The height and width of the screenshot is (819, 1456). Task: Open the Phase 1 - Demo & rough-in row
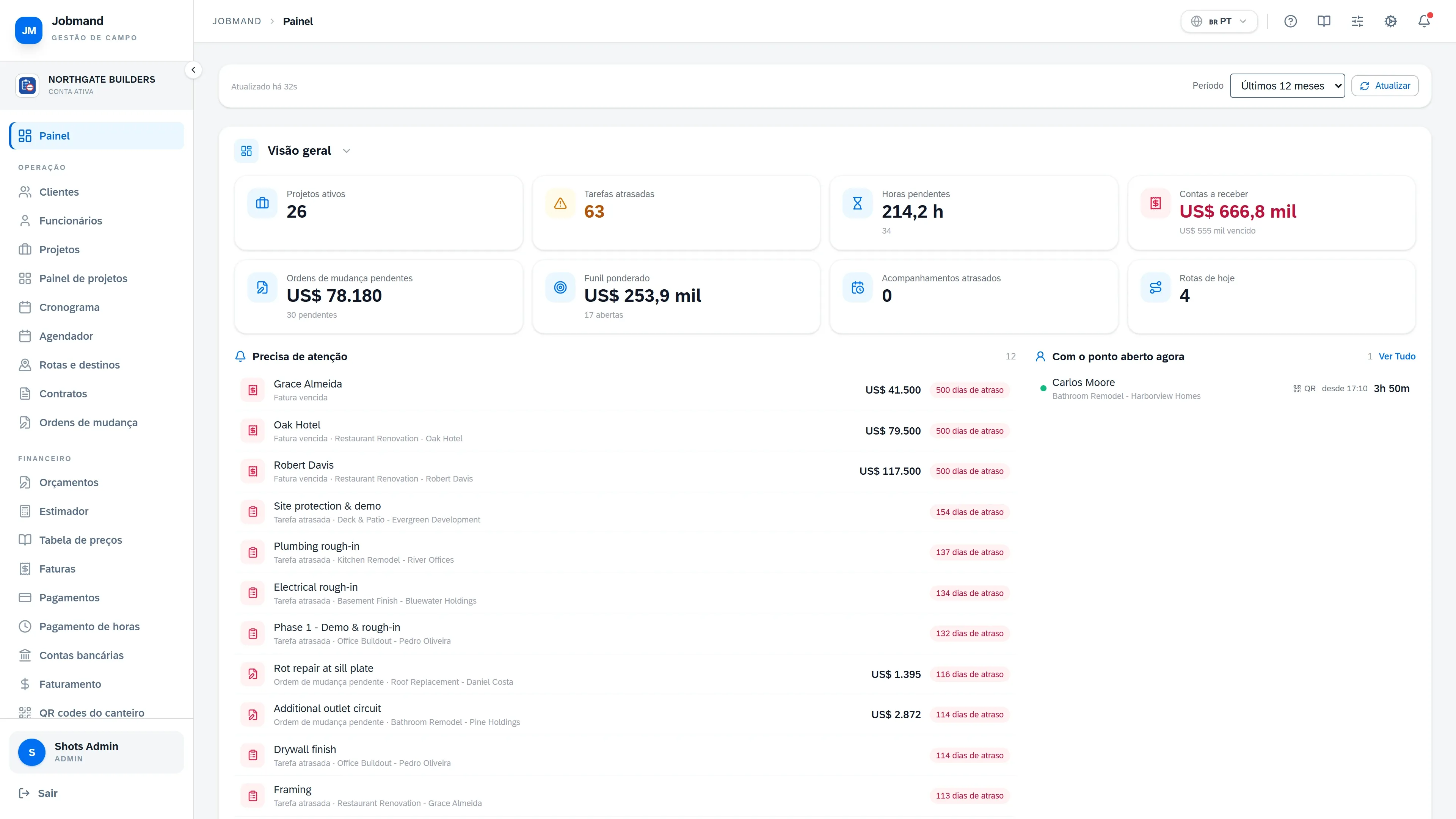point(624,634)
